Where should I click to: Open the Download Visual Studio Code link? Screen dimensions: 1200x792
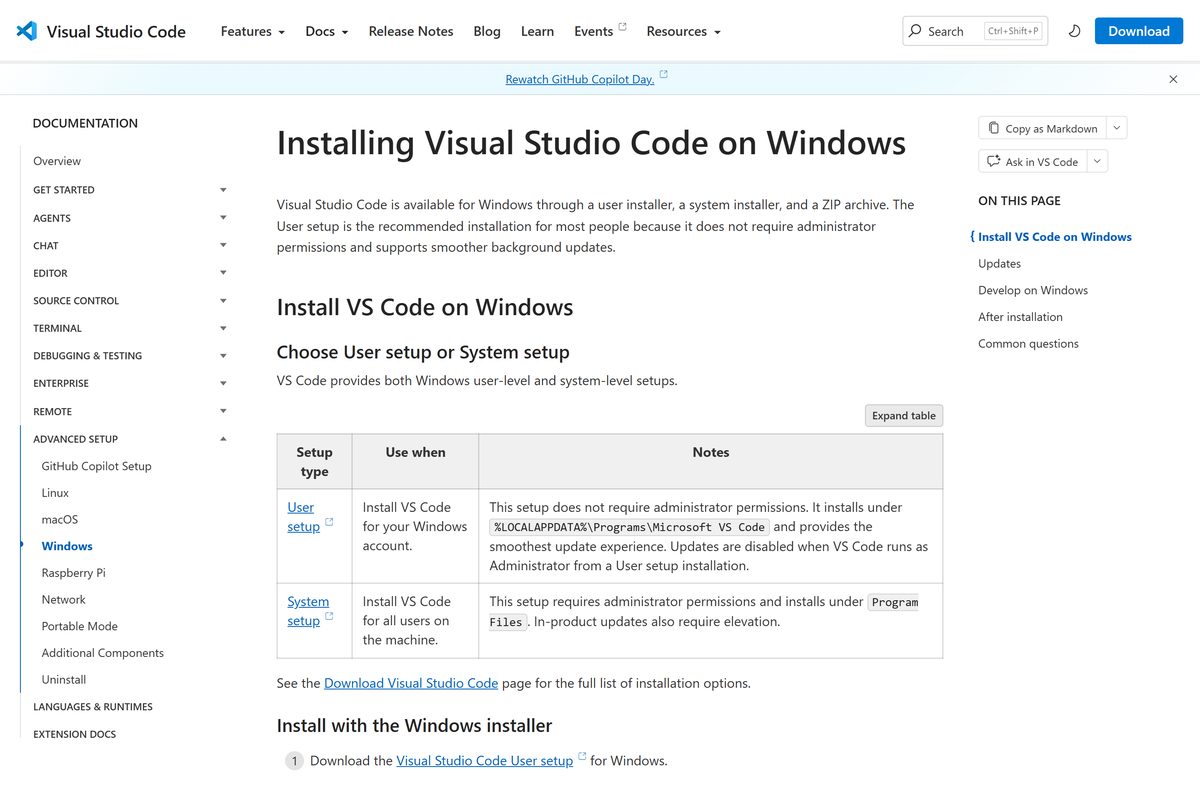[411, 683]
